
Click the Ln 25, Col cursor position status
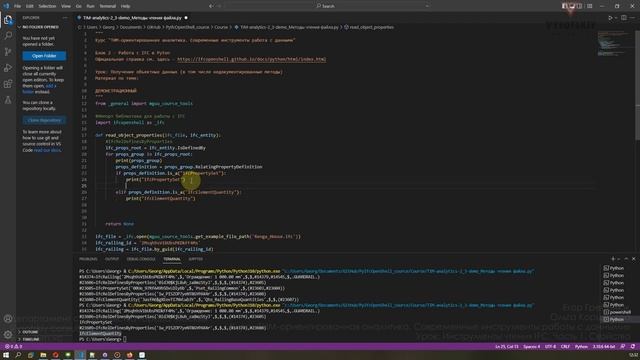507,347
